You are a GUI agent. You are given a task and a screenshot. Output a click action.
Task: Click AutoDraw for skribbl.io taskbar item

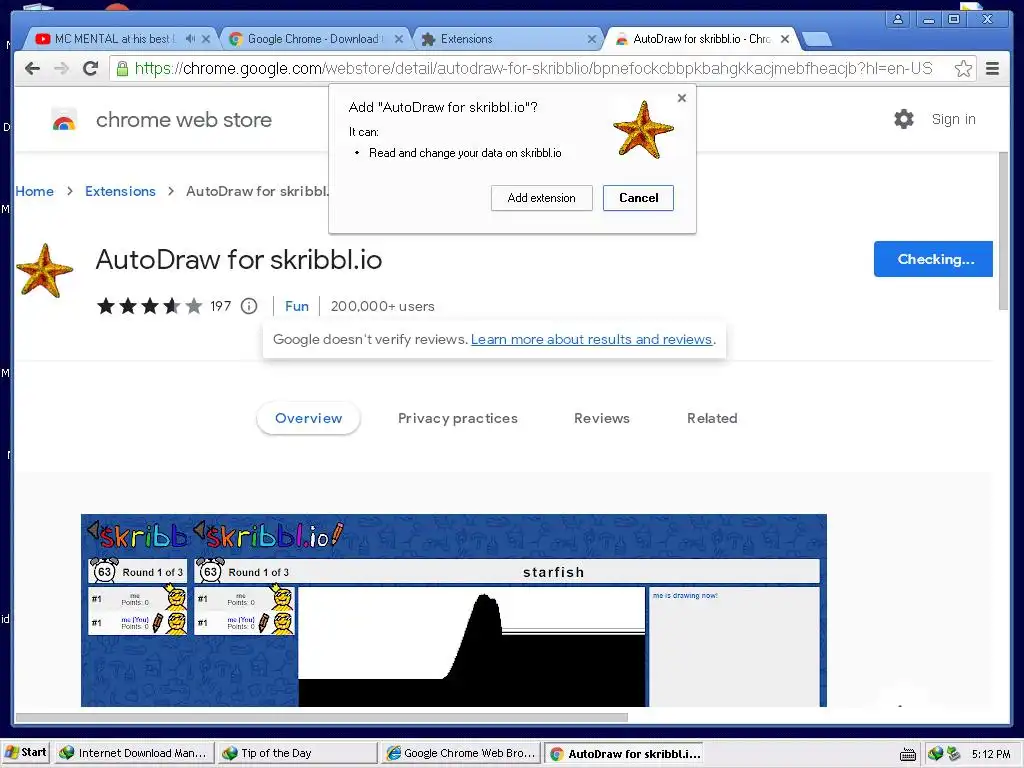(x=625, y=754)
